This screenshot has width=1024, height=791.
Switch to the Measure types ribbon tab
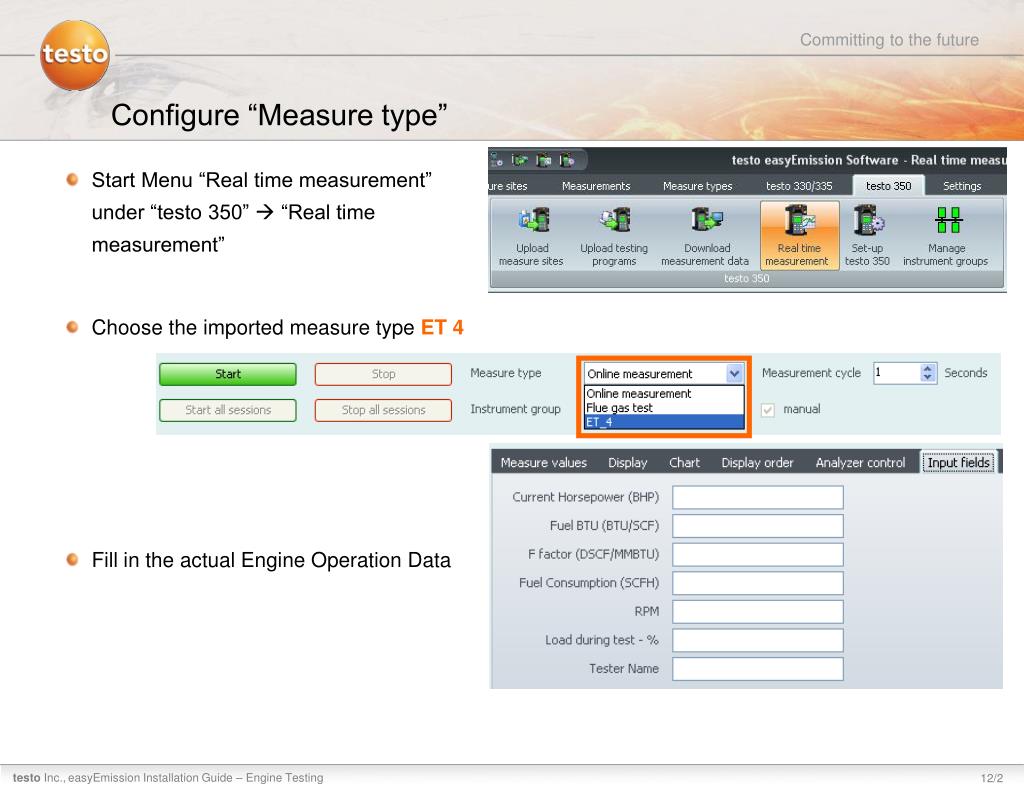697,186
